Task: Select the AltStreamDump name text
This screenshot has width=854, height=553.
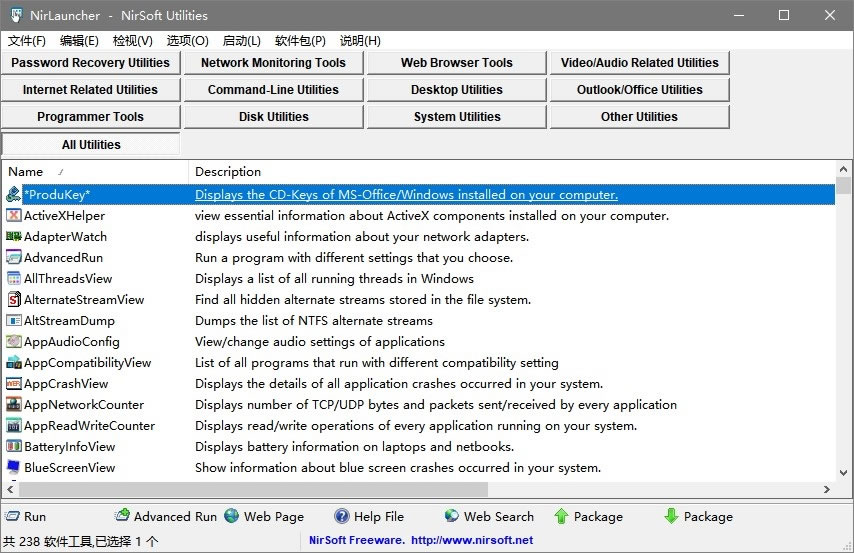Action: pos(69,320)
